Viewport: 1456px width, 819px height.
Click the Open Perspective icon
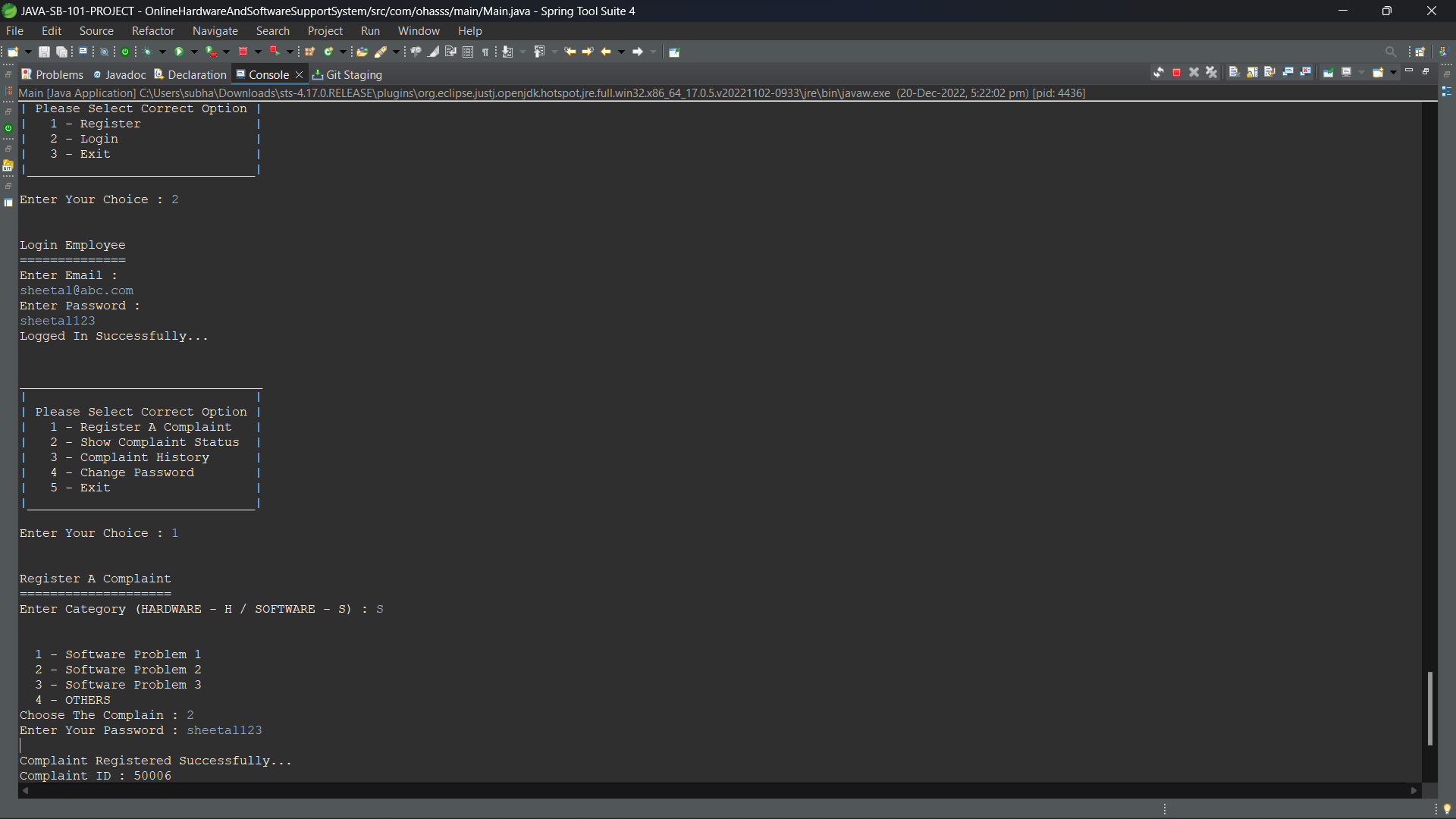[x=1420, y=52]
